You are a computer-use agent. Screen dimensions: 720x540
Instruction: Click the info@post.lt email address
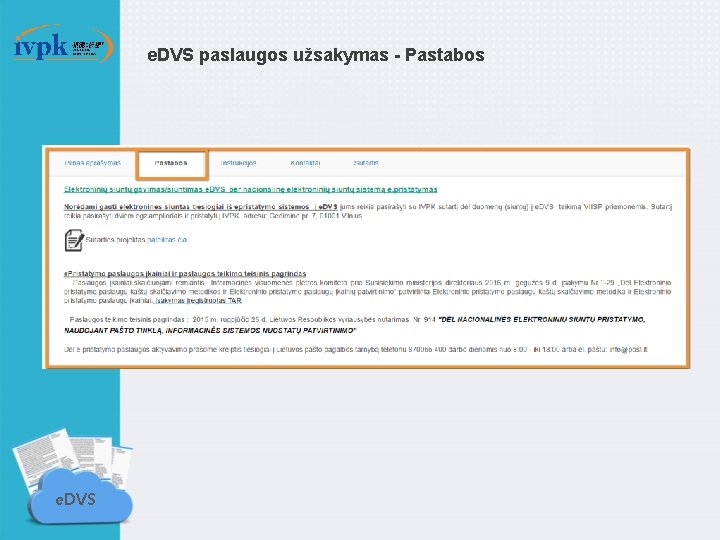pyautogui.click(x=629, y=349)
